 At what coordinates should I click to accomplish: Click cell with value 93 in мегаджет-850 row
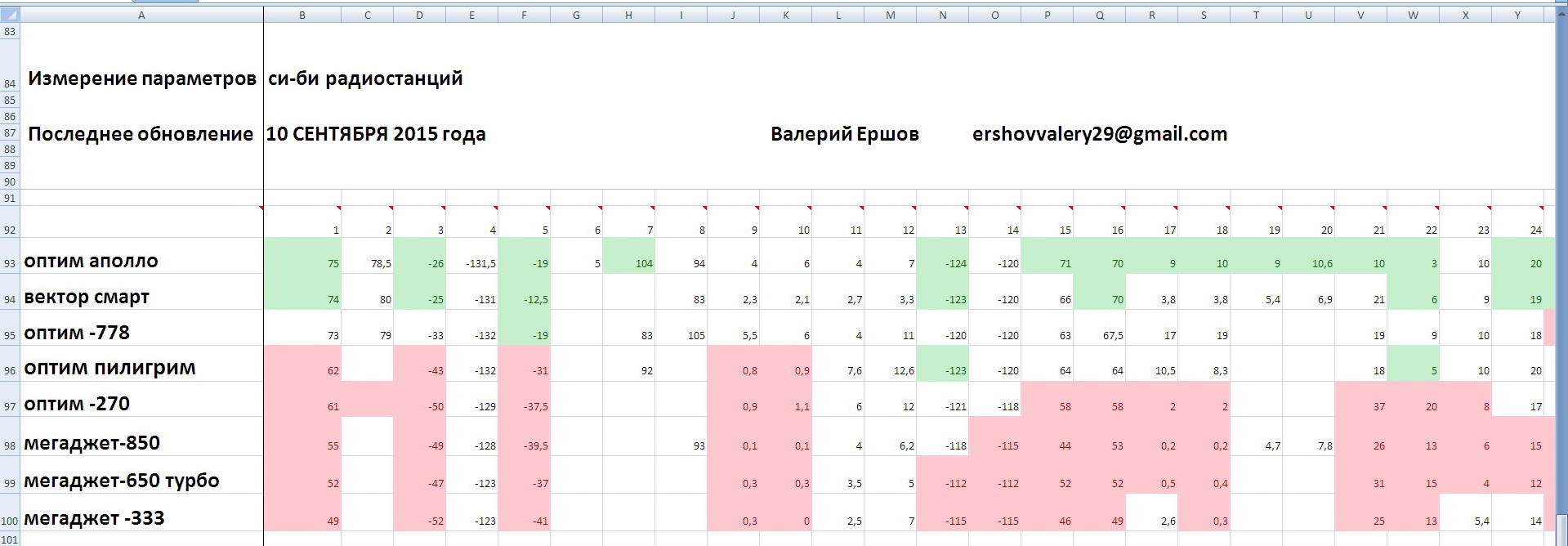pos(681,437)
